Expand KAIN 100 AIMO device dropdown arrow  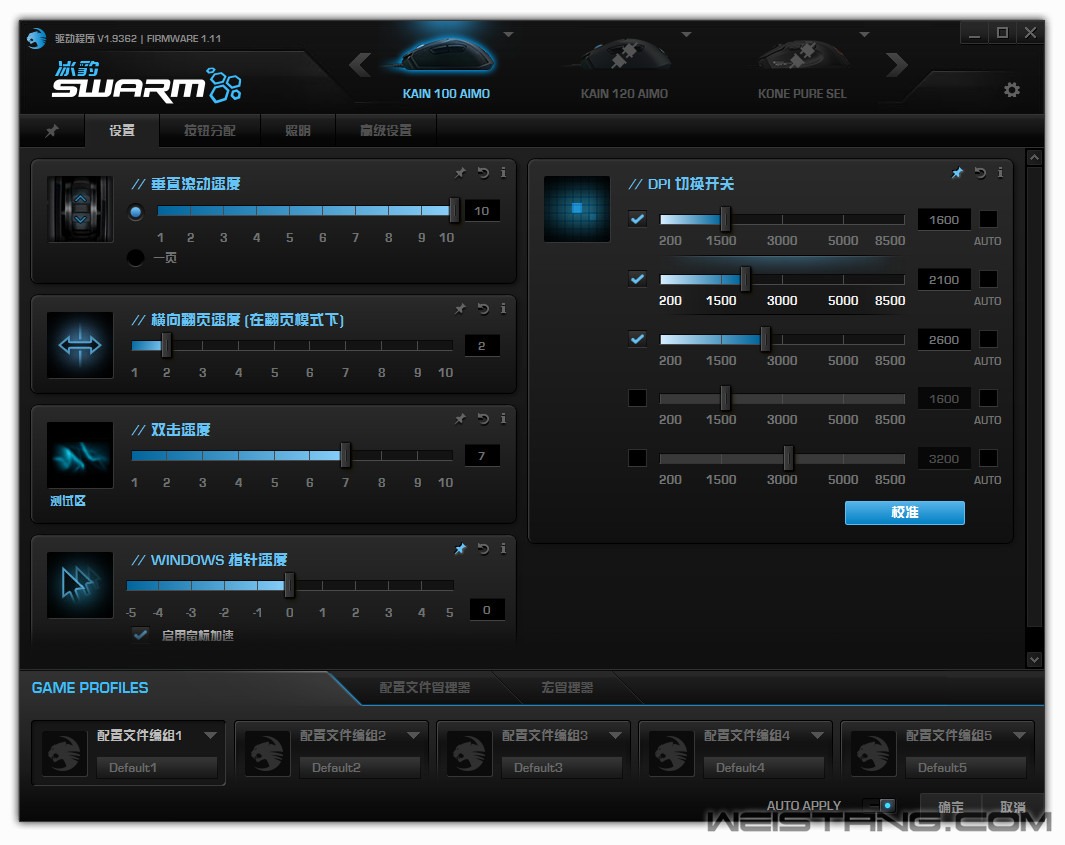click(x=508, y=34)
